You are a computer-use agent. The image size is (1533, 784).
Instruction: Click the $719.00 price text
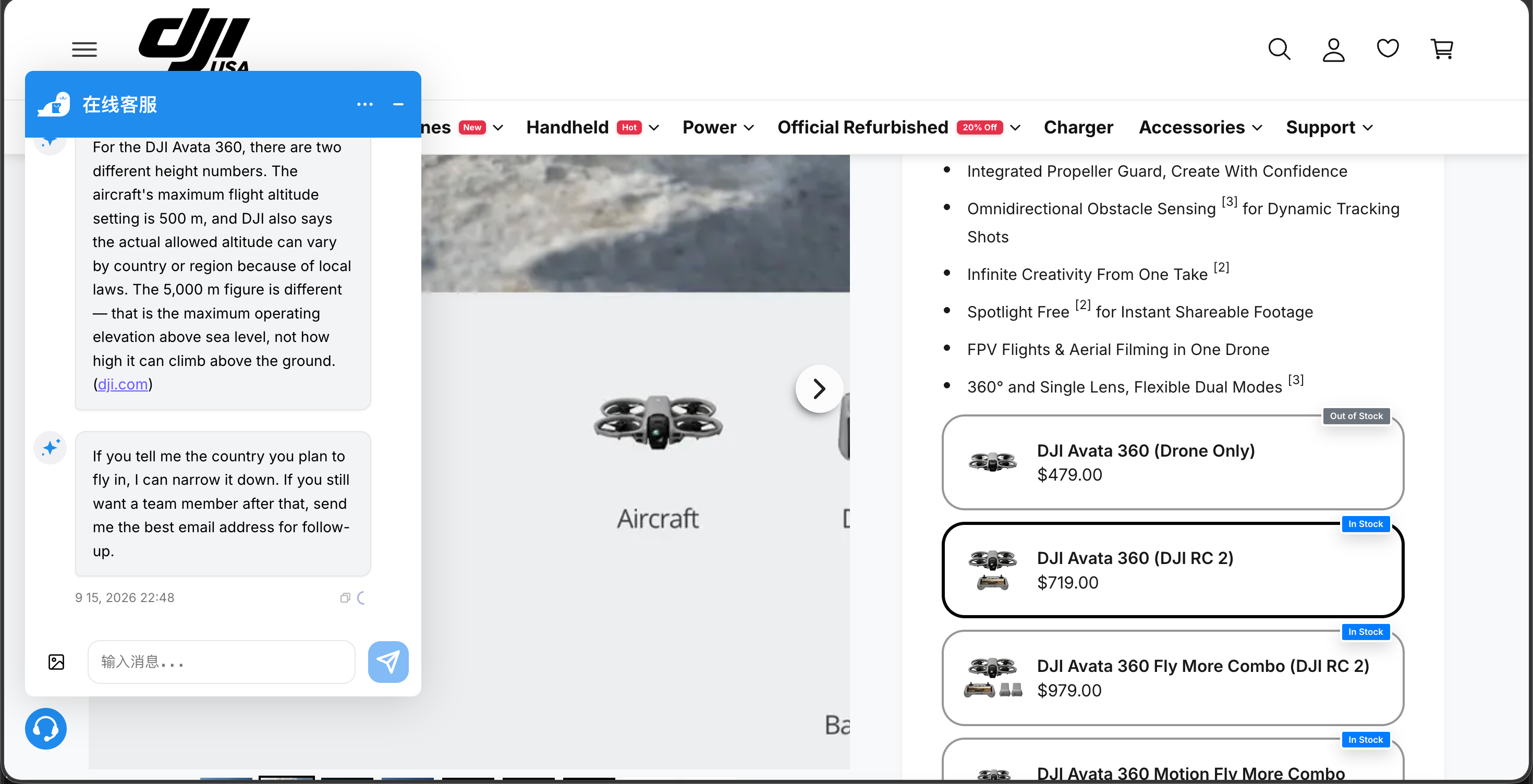1067,582
